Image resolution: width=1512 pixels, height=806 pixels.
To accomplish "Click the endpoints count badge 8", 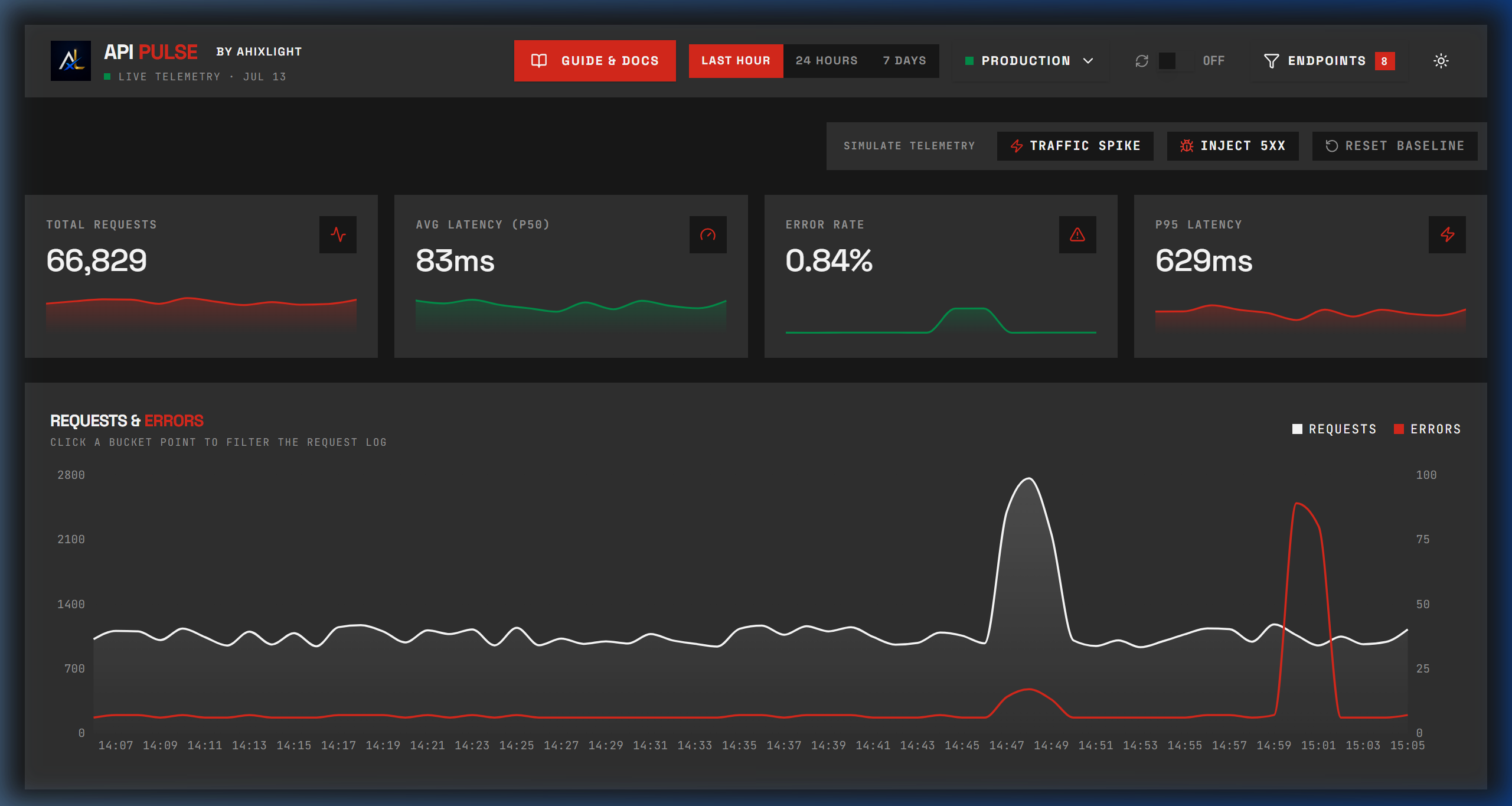I will pos(1384,61).
